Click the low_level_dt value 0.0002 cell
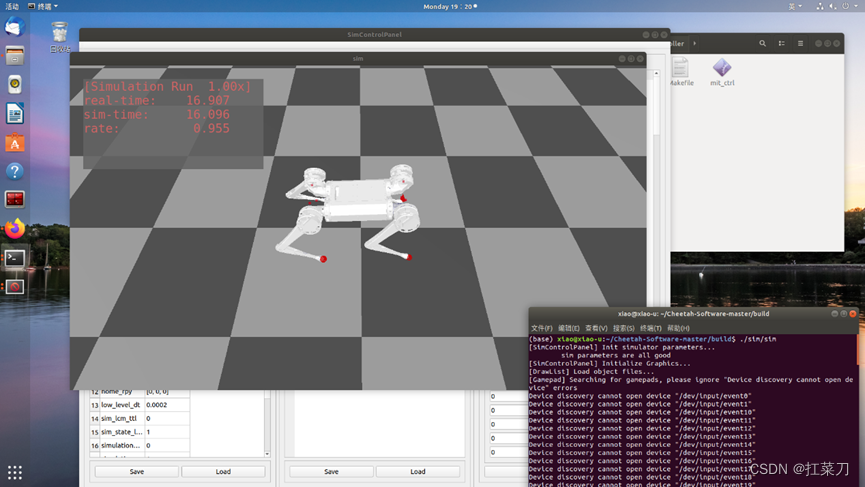The image size is (865, 487). click(x=167, y=405)
